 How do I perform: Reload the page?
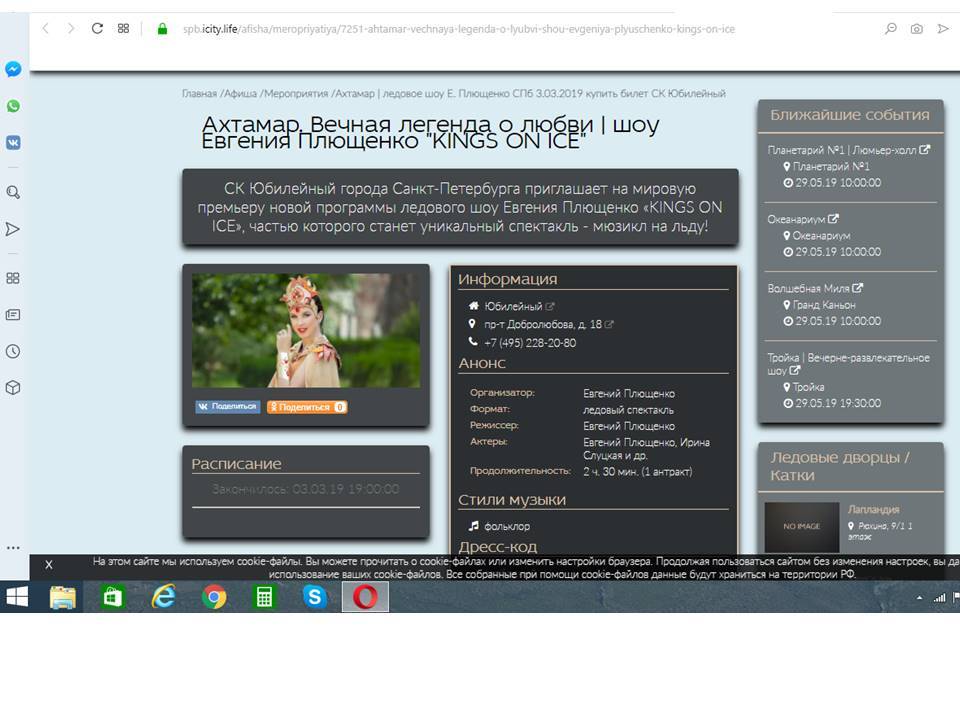97,28
